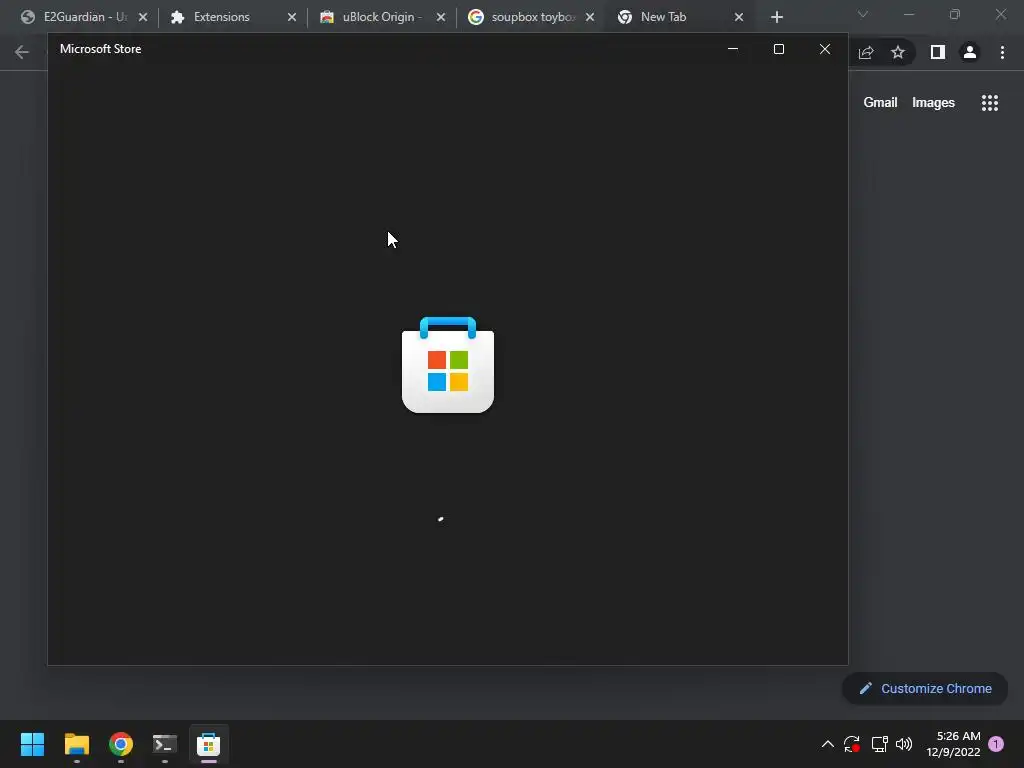Close the Microsoft Store window

pos(825,49)
